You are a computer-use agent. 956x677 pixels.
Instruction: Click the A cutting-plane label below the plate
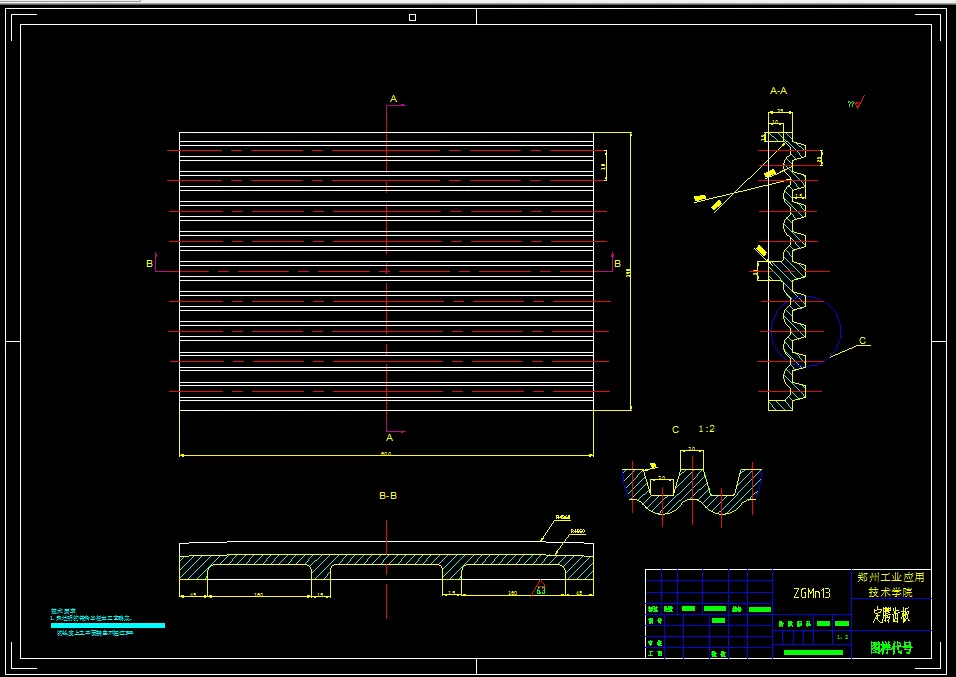click(x=390, y=438)
